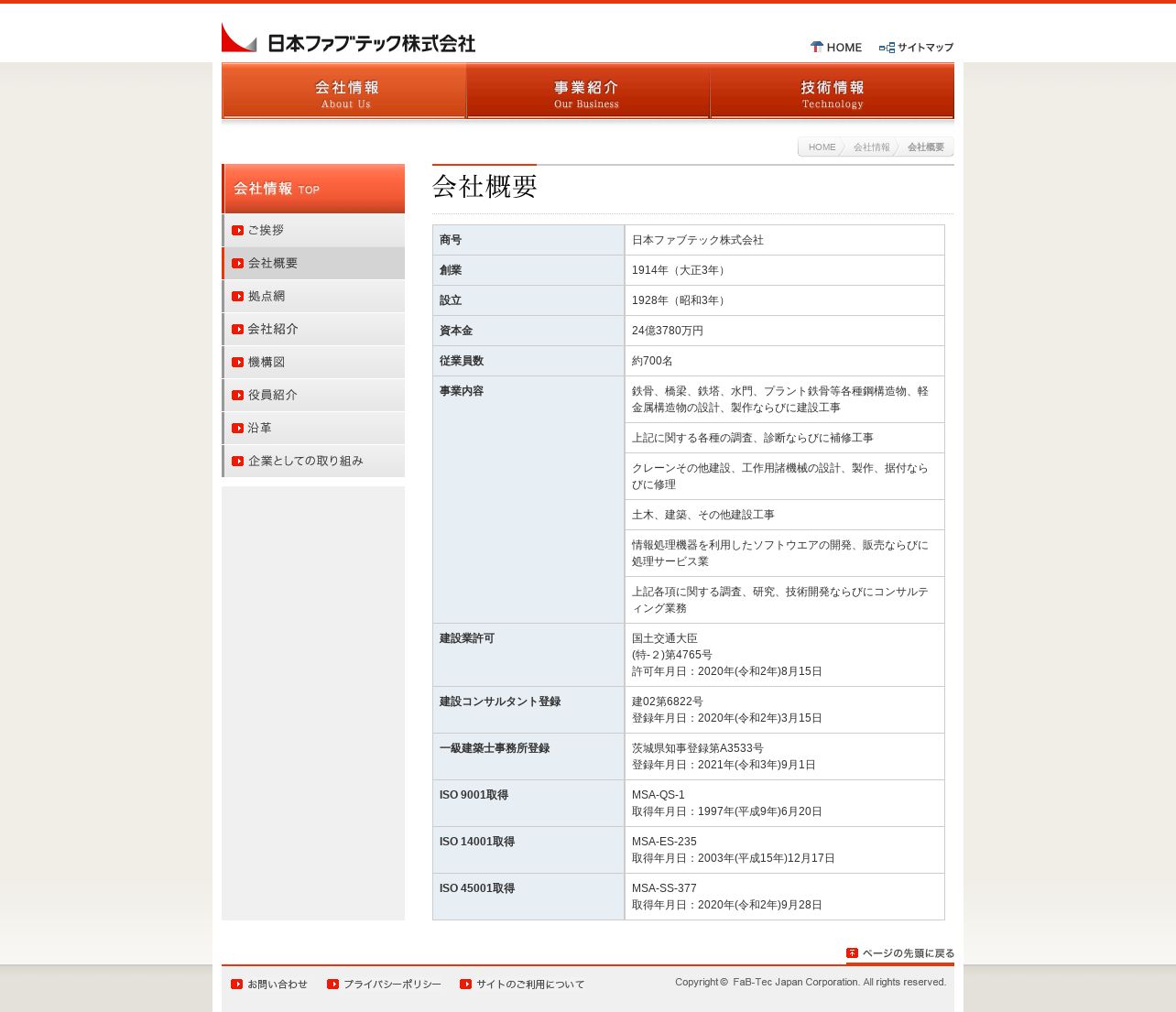Click the 茨城県知事登録第A3533号 text
Viewport: 1176px width, 1012px height.
pyautogui.click(x=697, y=748)
